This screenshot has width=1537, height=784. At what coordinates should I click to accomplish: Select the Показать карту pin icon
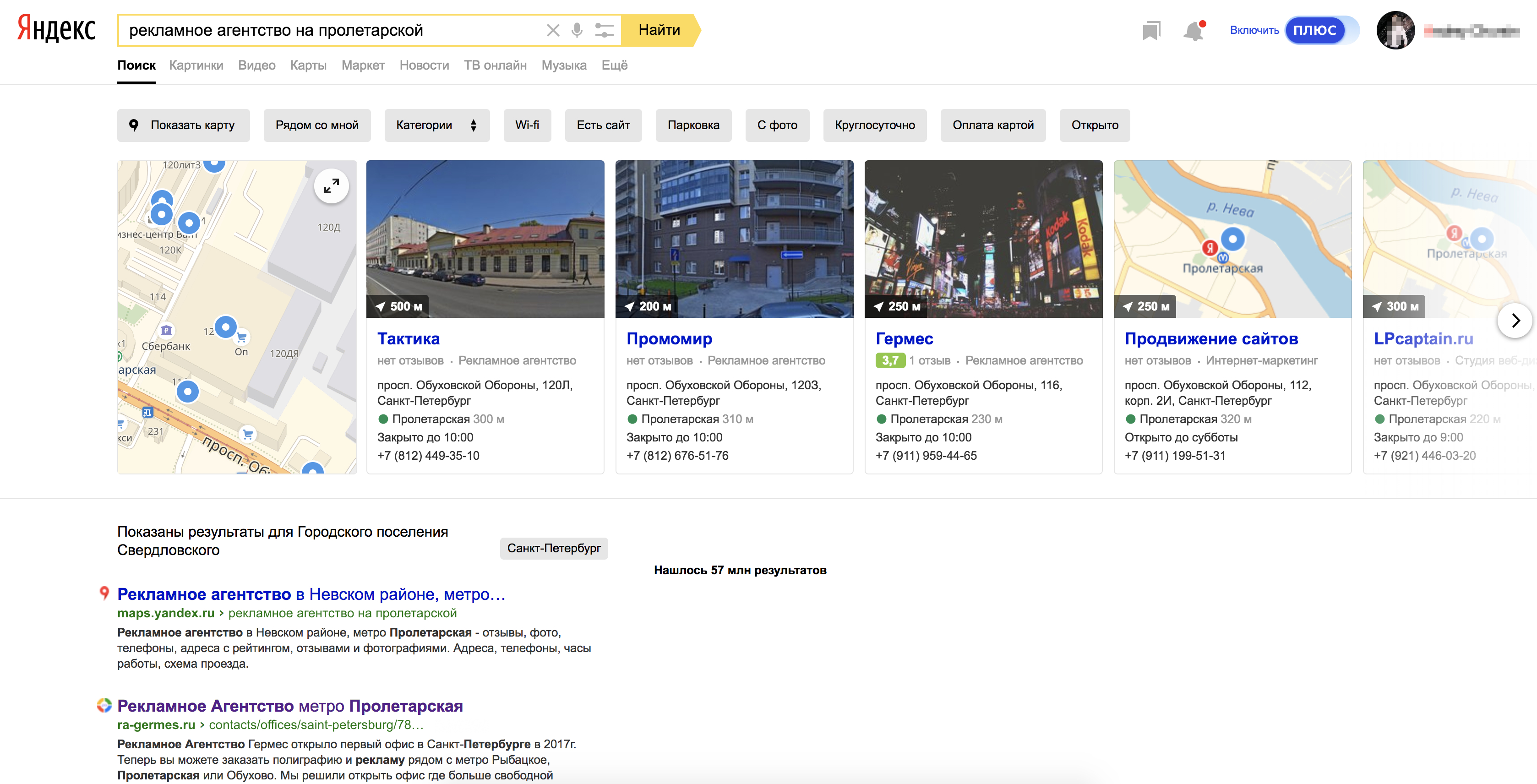[x=135, y=125]
